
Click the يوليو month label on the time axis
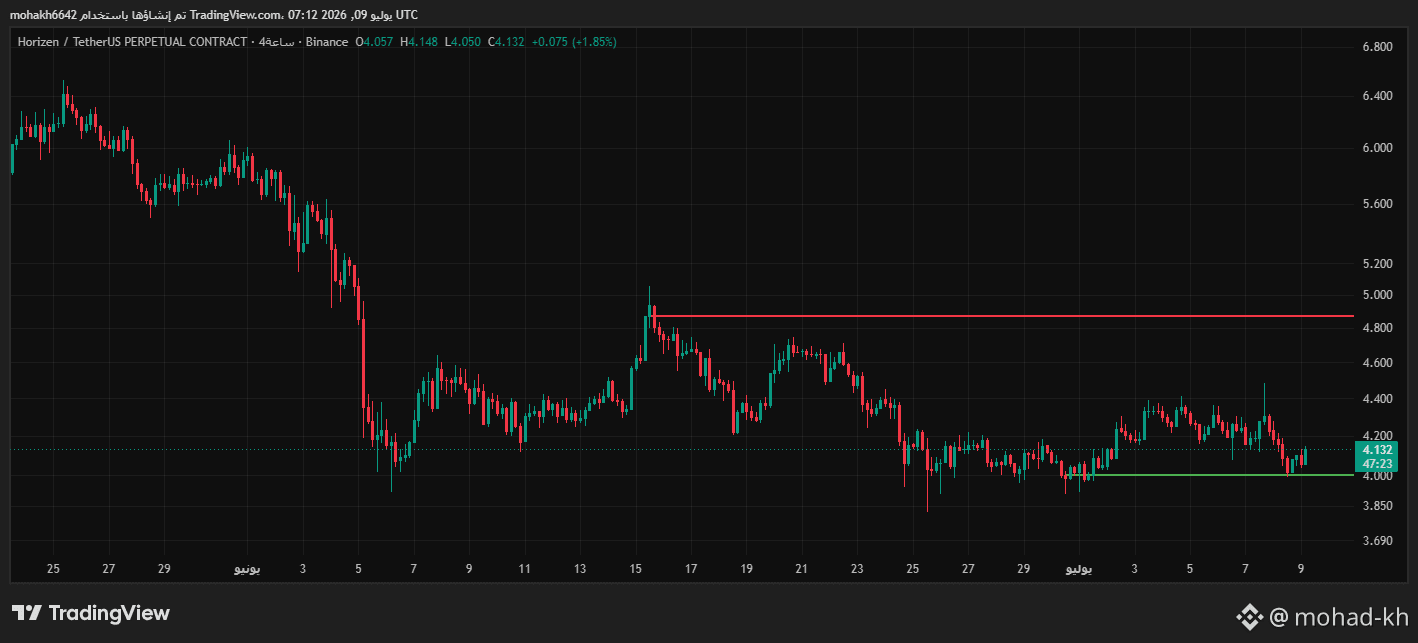[x=1079, y=569]
